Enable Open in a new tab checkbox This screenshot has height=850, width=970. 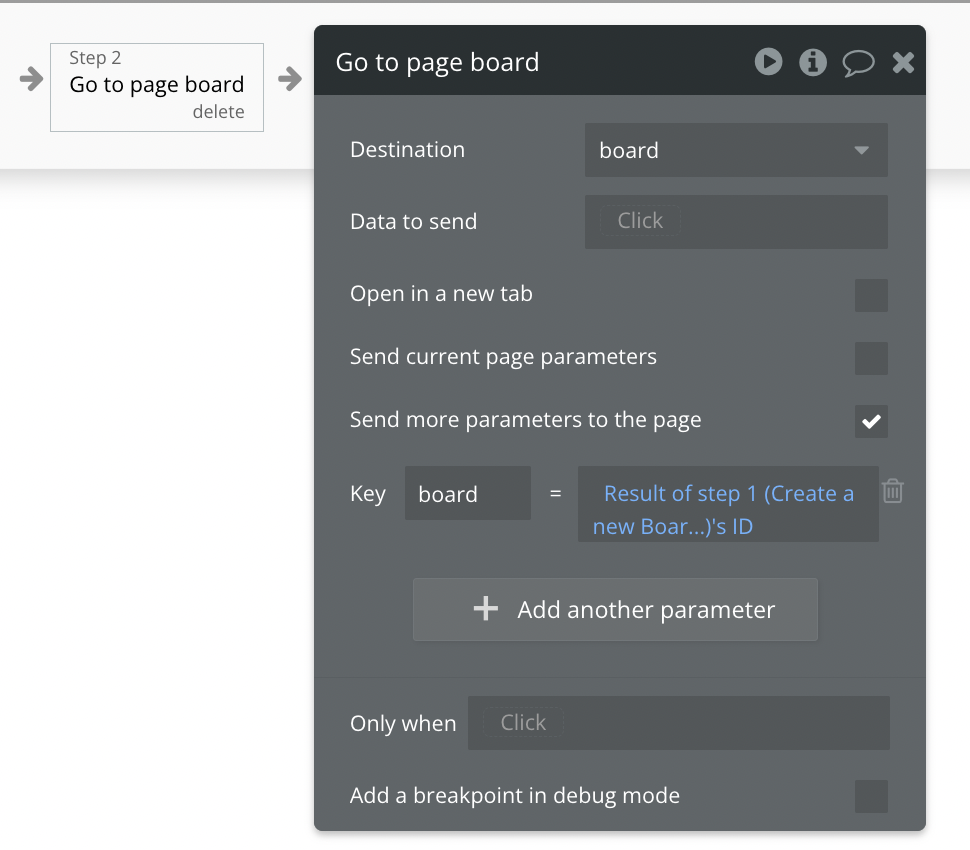coord(871,296)
